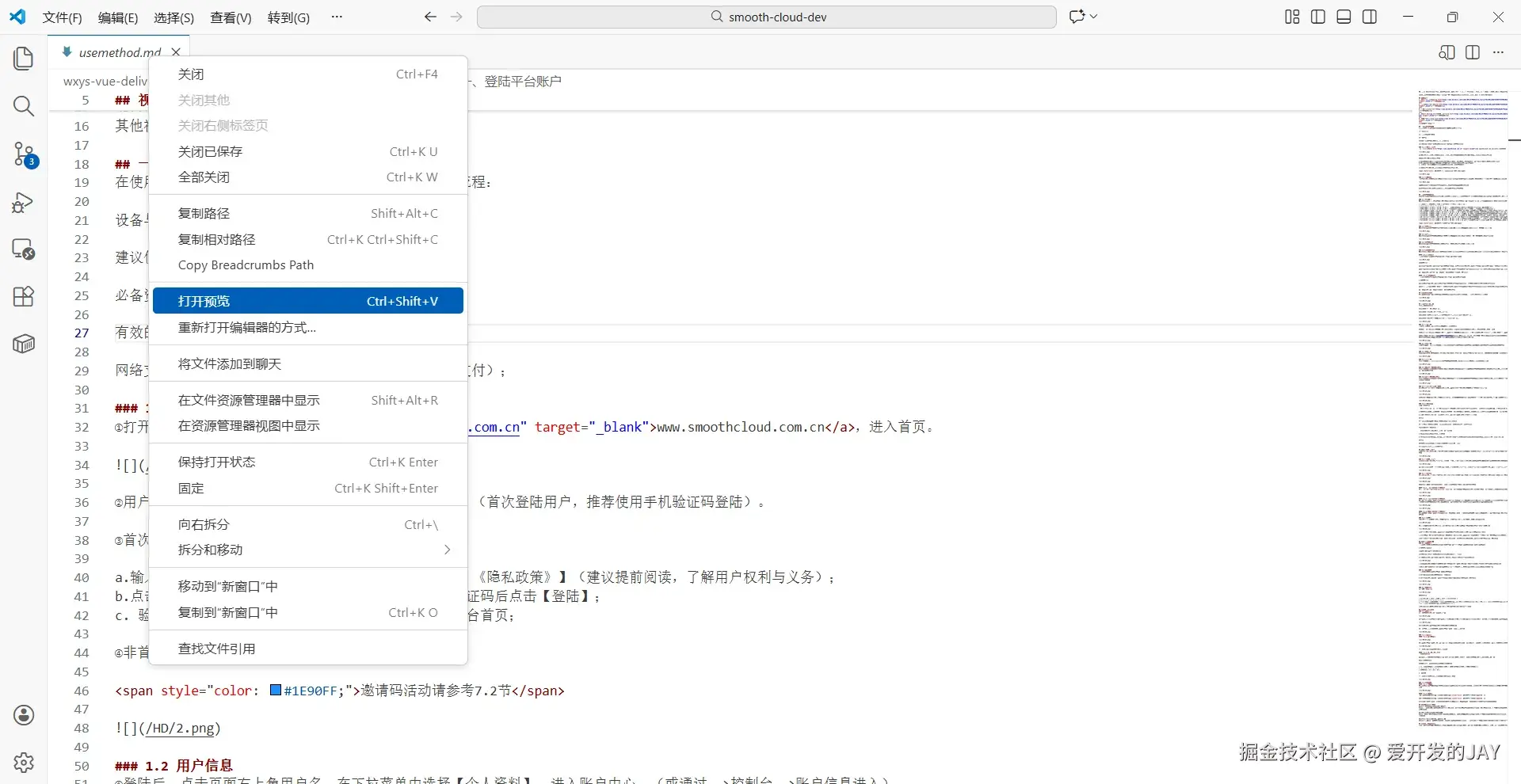Image resolution: width=1521 pixels, height=784 pixels.
Task: Choose 移动到"新窗口"中 menu entry
Action: pos(308,586)
